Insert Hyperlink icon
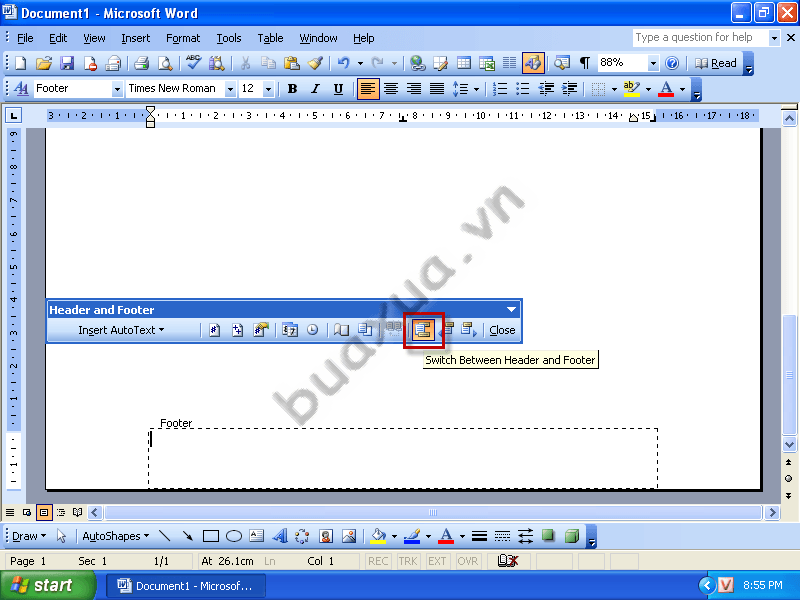This screenshot has height=600, width=800. coord(418,63)
